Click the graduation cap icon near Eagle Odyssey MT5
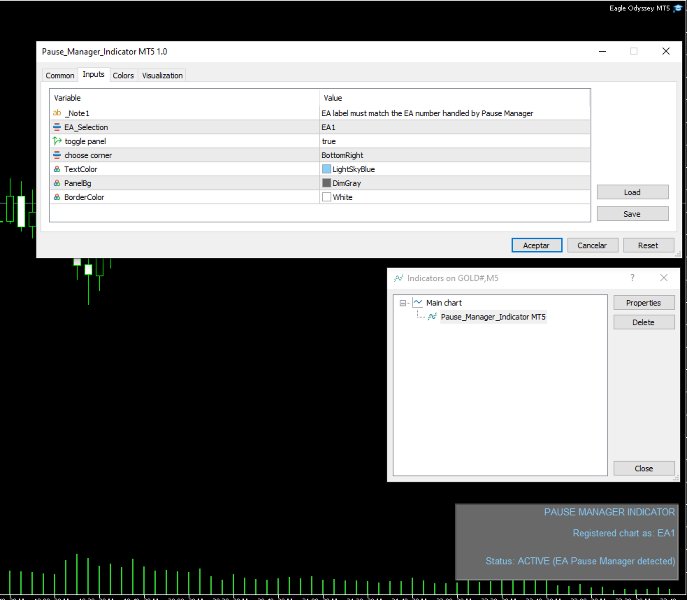The width and height of the screenshot is (687, 600). click(677, 8)
